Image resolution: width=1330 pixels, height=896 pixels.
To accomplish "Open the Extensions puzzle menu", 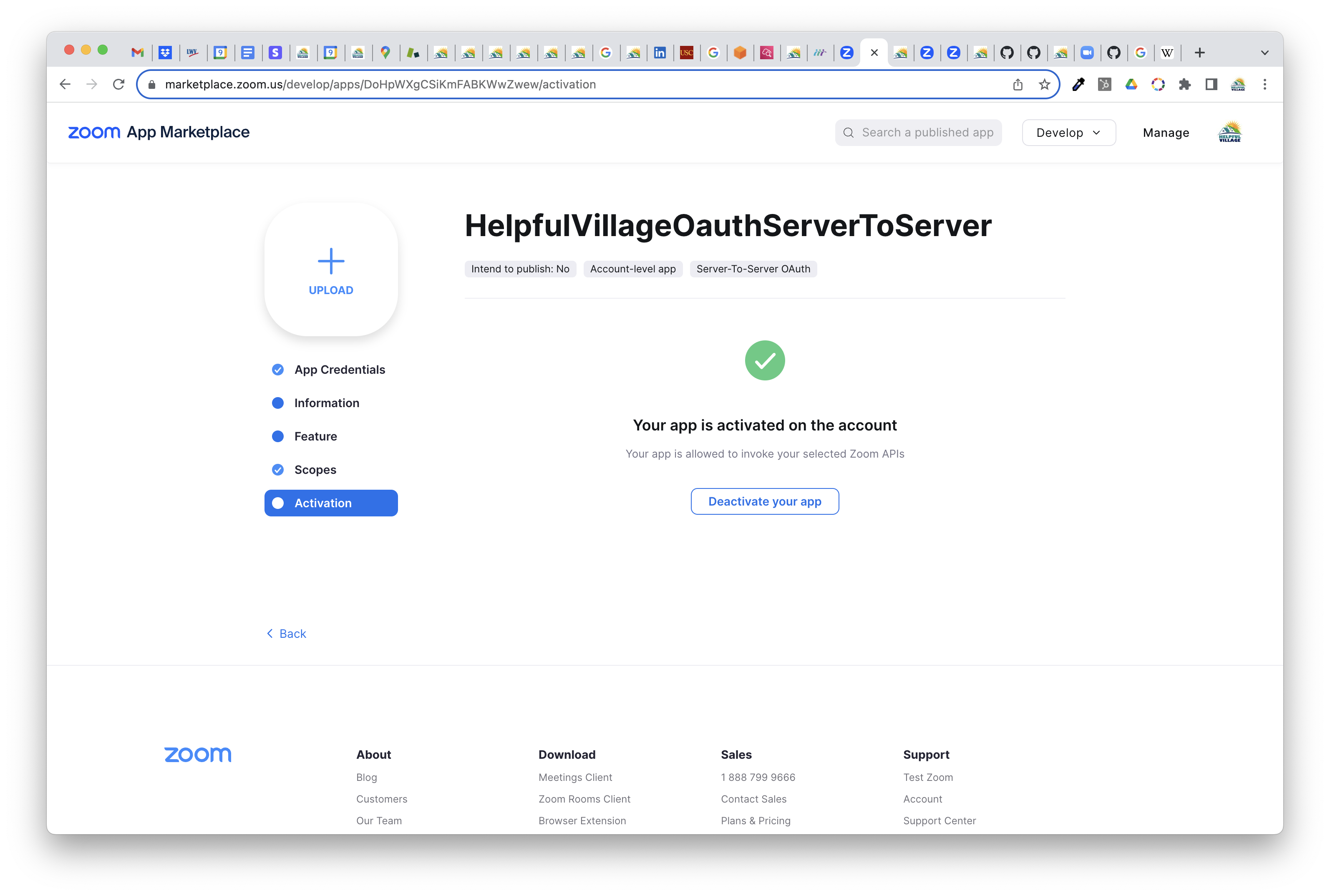I will (1184, 85).
